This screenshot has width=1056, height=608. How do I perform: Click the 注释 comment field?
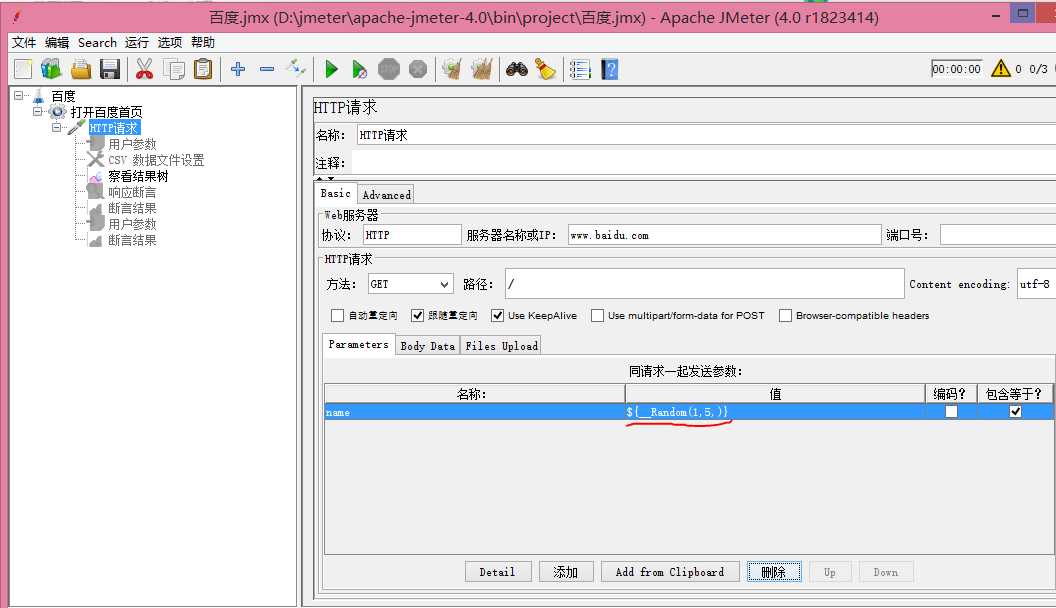pos(703,163)
